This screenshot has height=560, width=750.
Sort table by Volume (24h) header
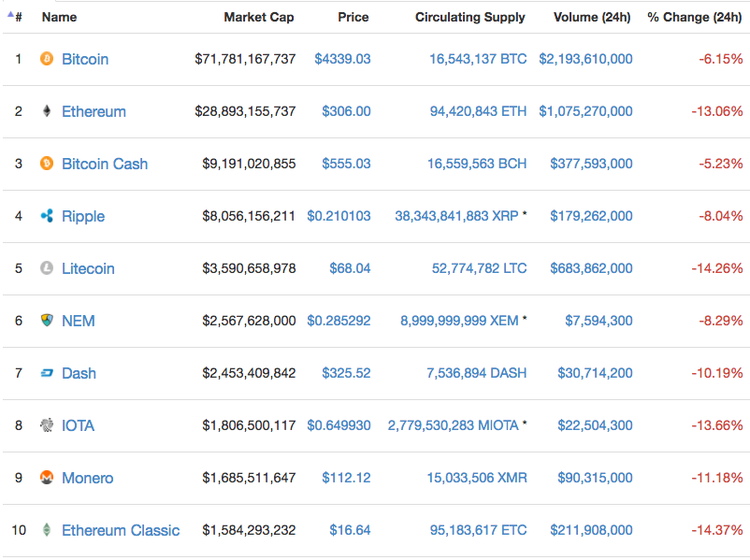point(592,17)
